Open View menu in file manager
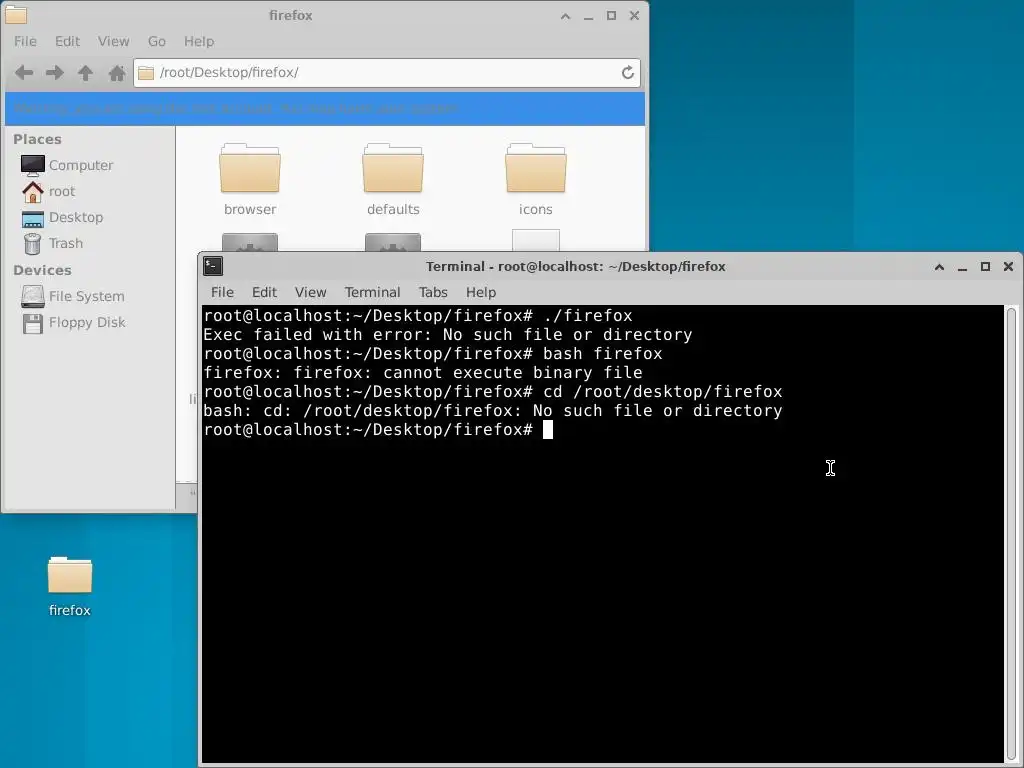The width and height of the screenshot is (1024, 768). point(114,41)
